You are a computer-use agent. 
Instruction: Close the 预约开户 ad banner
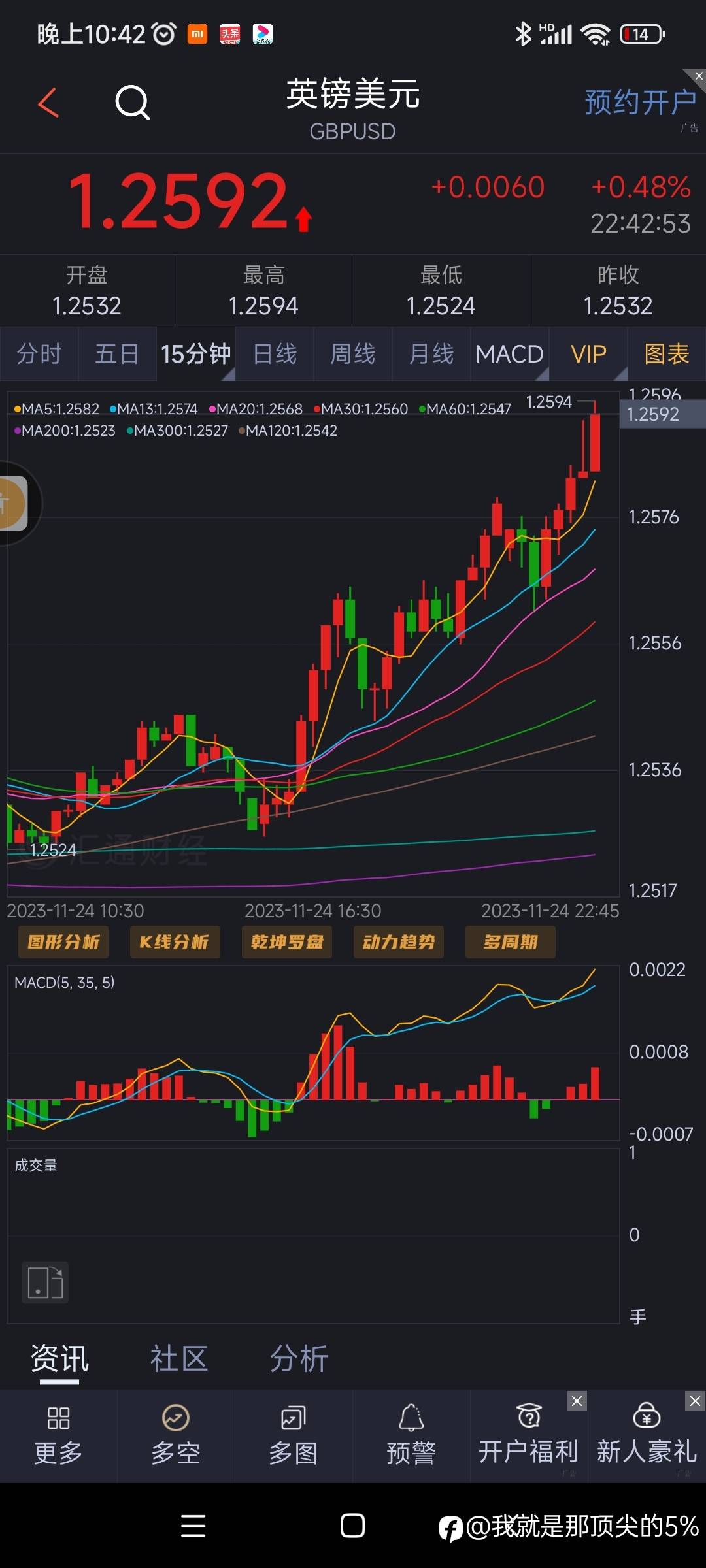point(698,76)
